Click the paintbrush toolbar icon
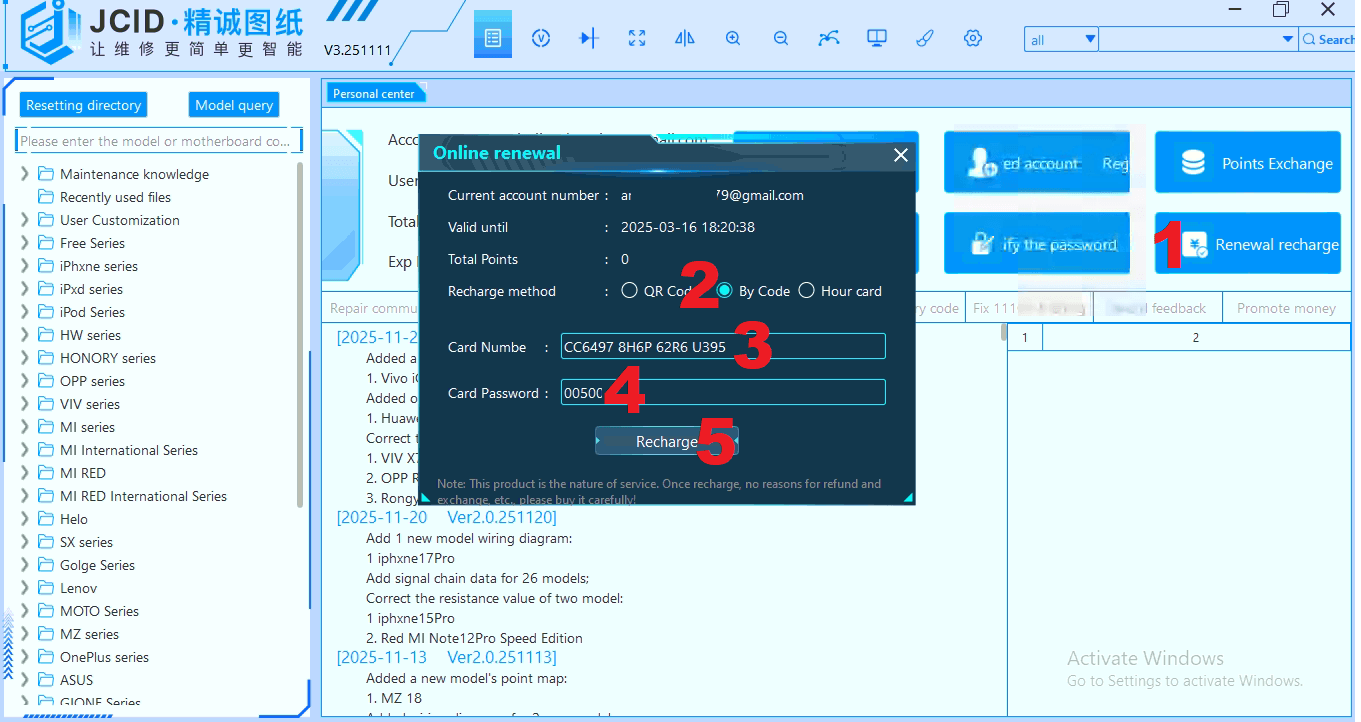 (x=925, y=38)
